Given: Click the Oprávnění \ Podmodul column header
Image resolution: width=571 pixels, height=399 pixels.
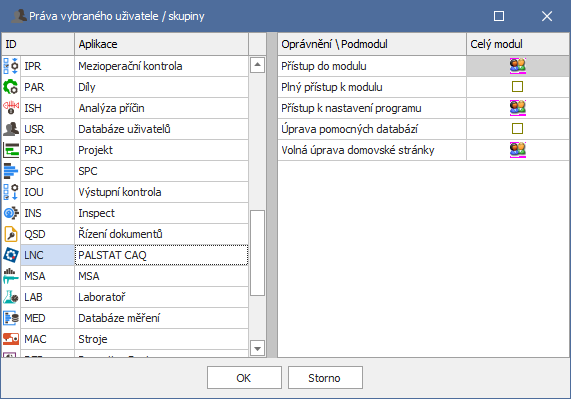Looking at the screenshot, I should tap(372, 44).
